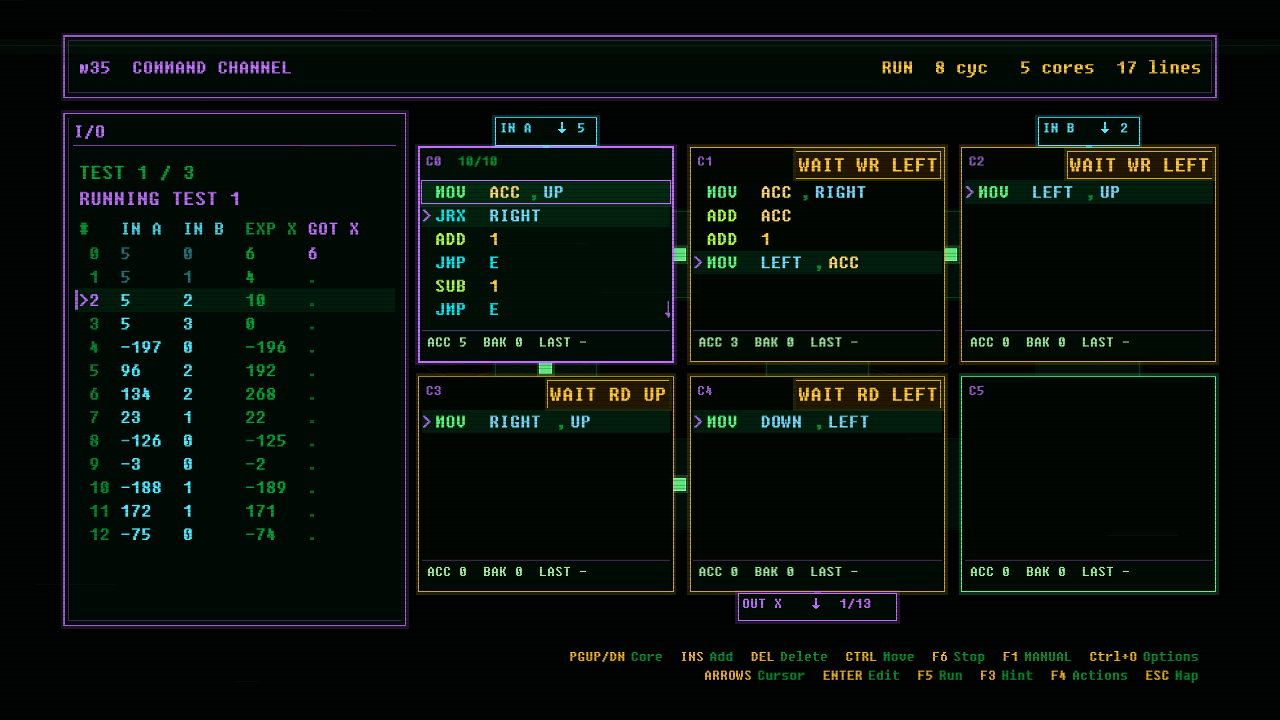Select the ADD 1 line in core C0
The height and width of the screenshot is (720, 1280).
(x=546, y=240)
